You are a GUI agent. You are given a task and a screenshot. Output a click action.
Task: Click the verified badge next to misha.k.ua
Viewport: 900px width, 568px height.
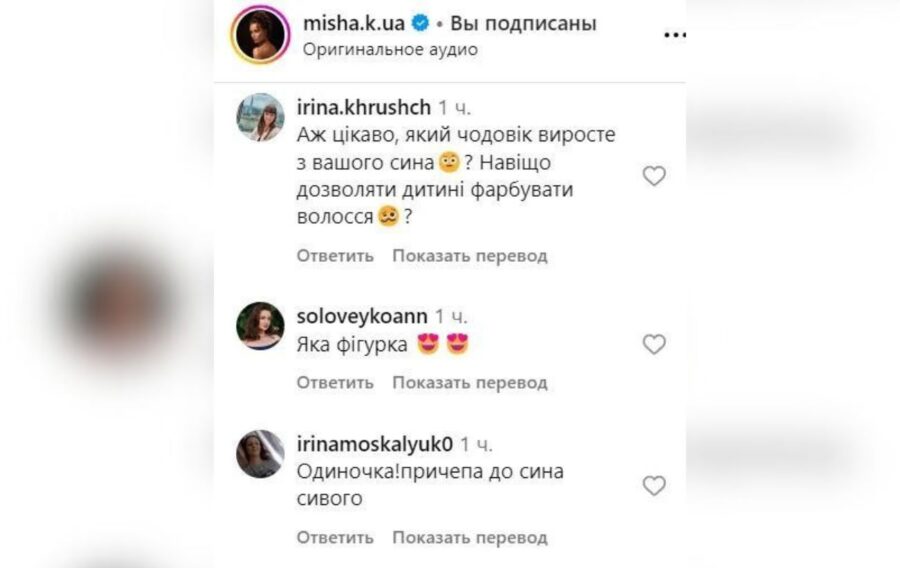pos(421,24)
